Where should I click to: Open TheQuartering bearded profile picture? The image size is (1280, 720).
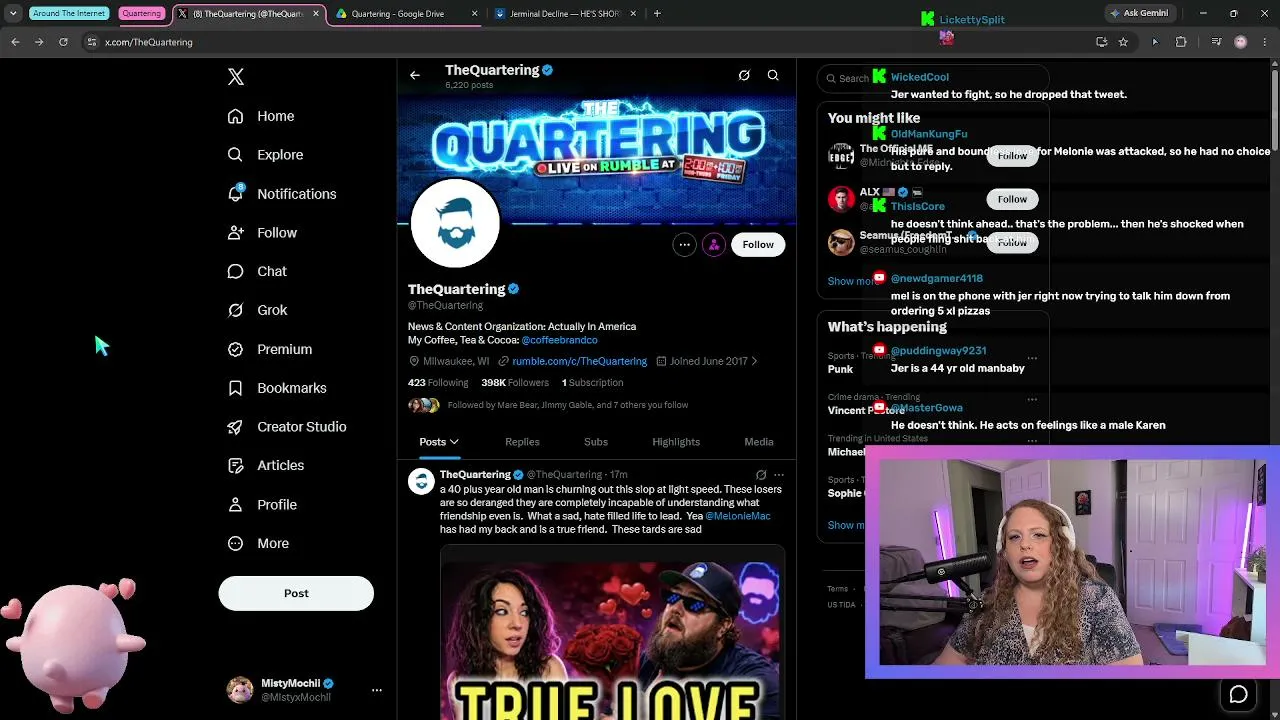(x=455, y=224)
